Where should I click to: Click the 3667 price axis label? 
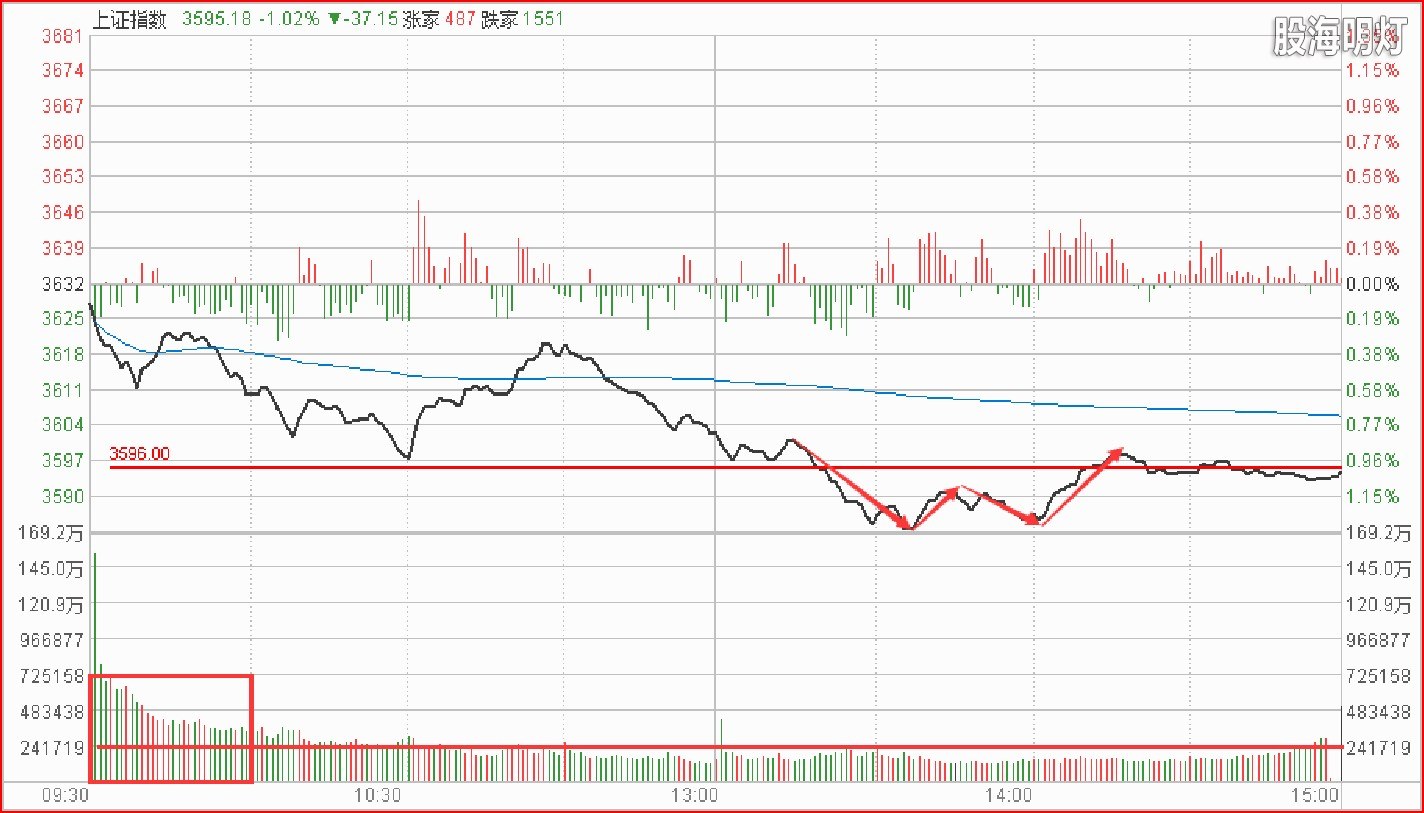click(x=64, y=106)
